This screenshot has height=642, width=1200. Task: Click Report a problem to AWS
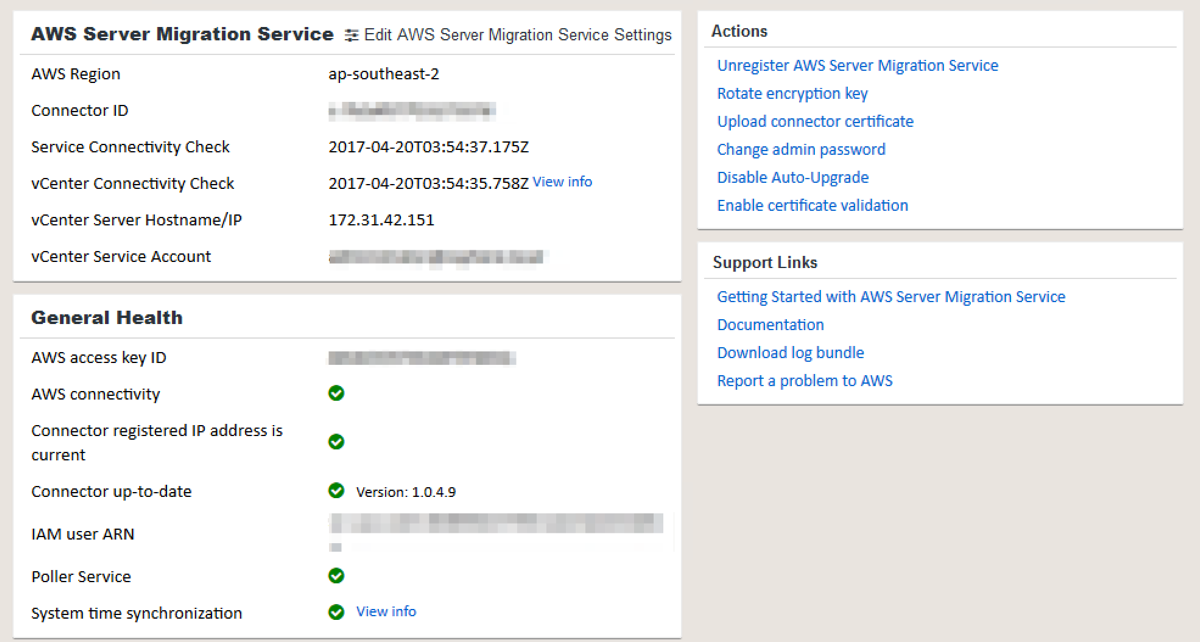804,381
